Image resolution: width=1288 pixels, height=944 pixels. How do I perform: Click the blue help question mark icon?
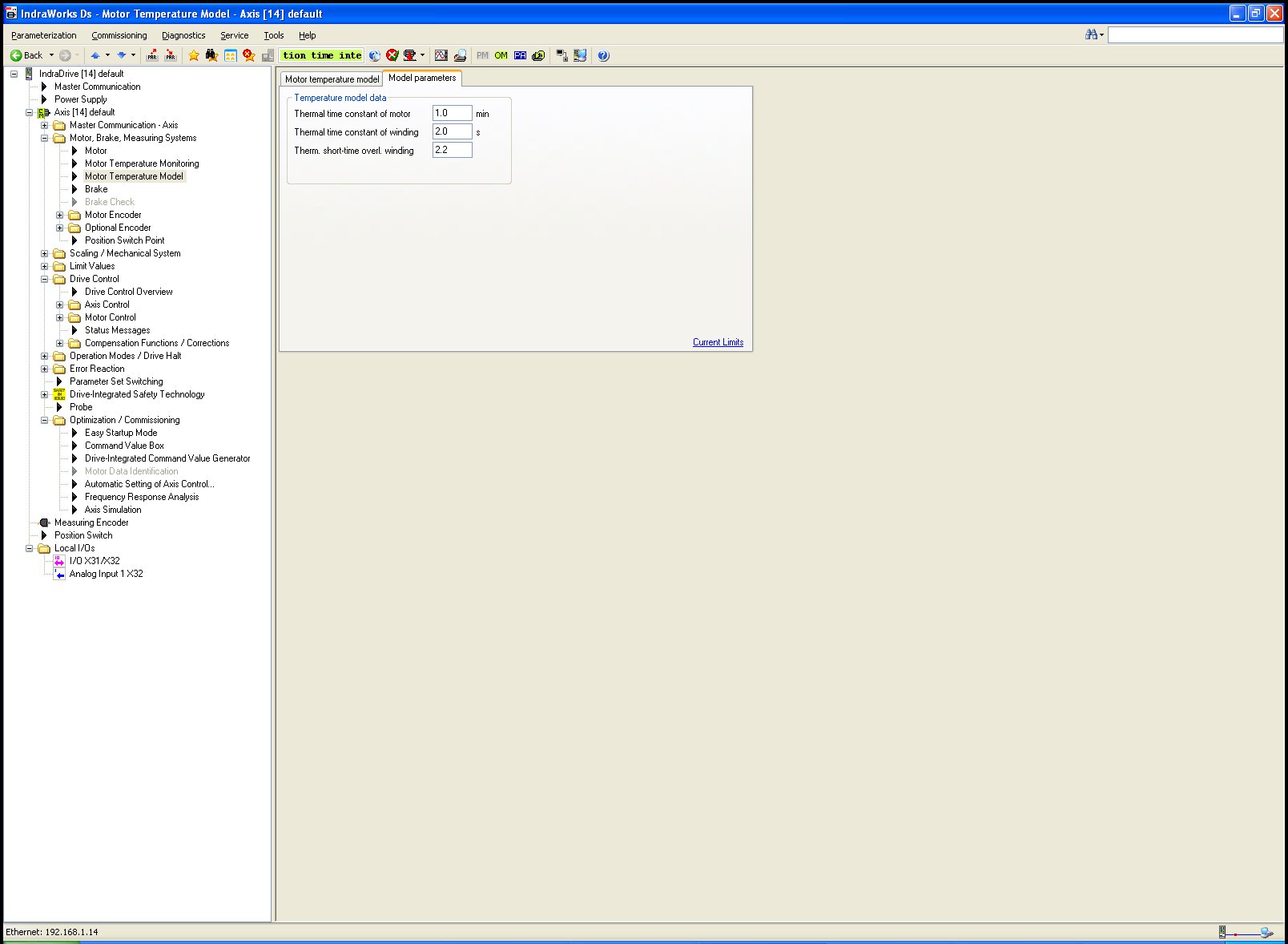(603, 55)
